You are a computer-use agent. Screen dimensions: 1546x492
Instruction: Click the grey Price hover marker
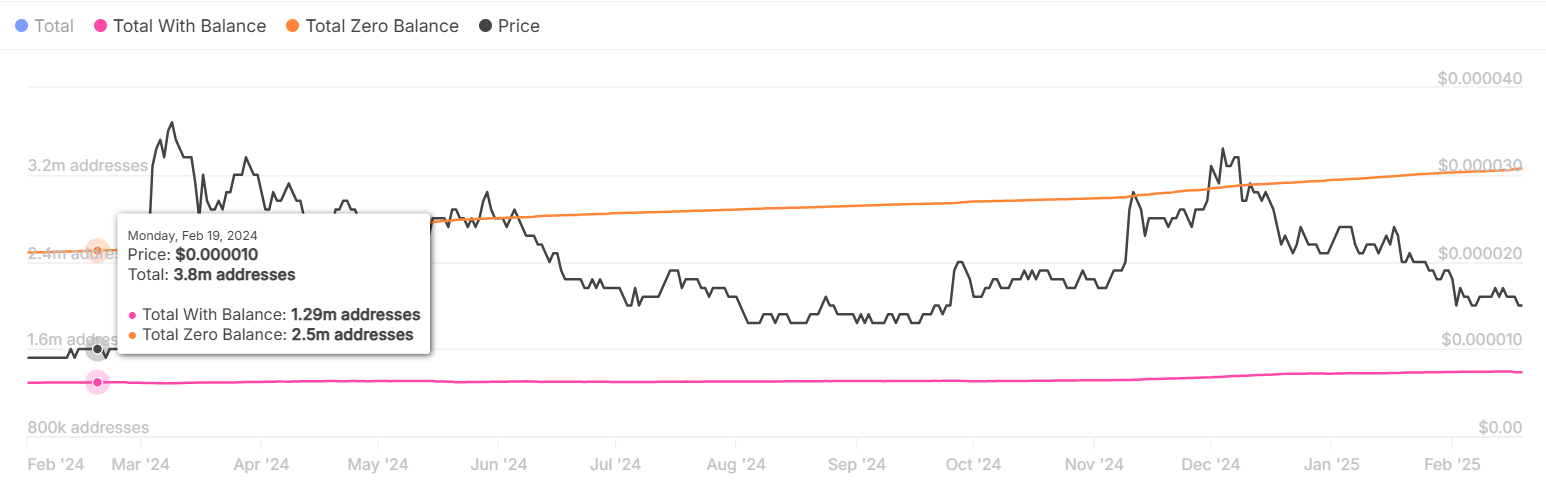(97, 349)
